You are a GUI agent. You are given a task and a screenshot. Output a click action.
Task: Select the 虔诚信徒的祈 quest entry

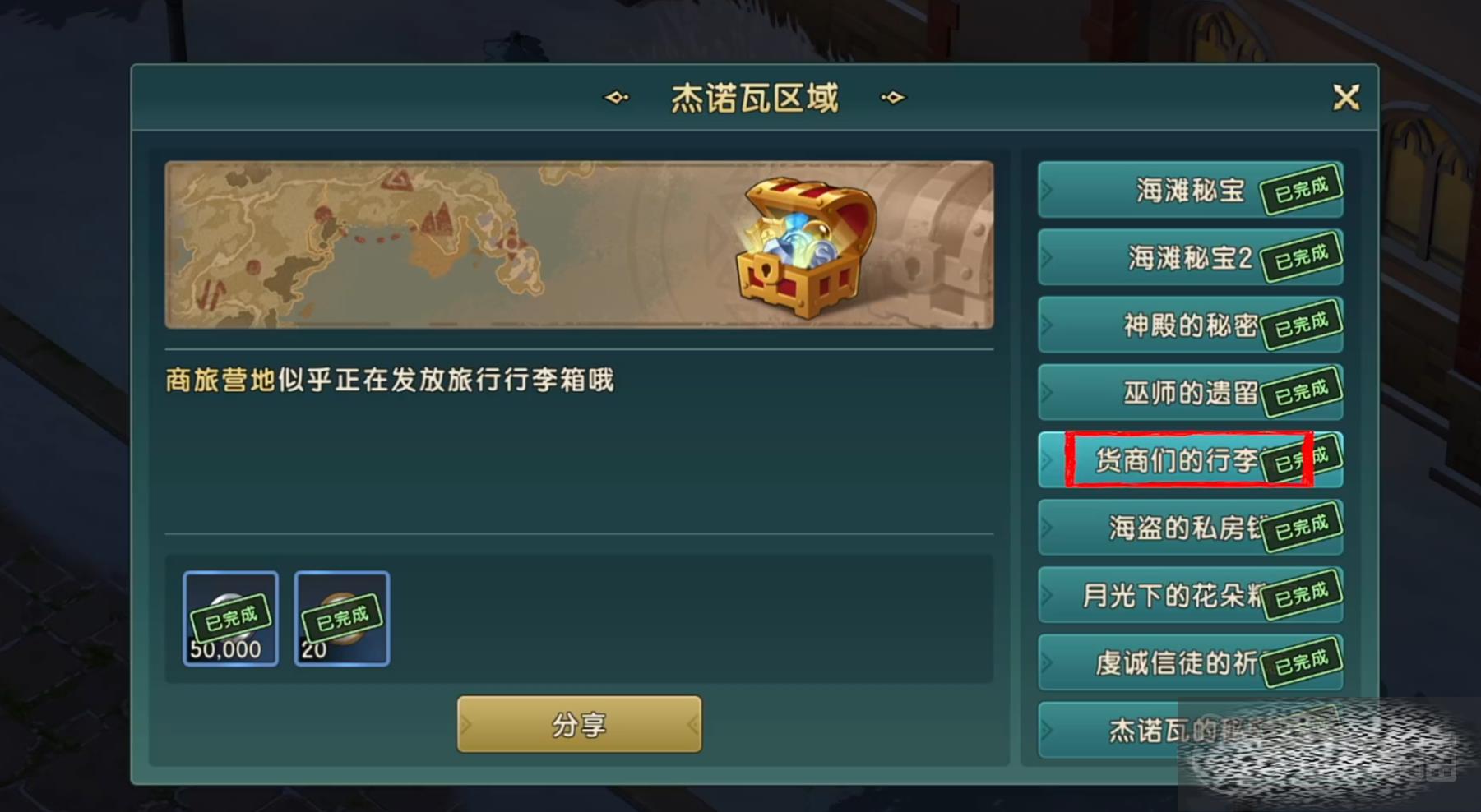click(1191, 662)
